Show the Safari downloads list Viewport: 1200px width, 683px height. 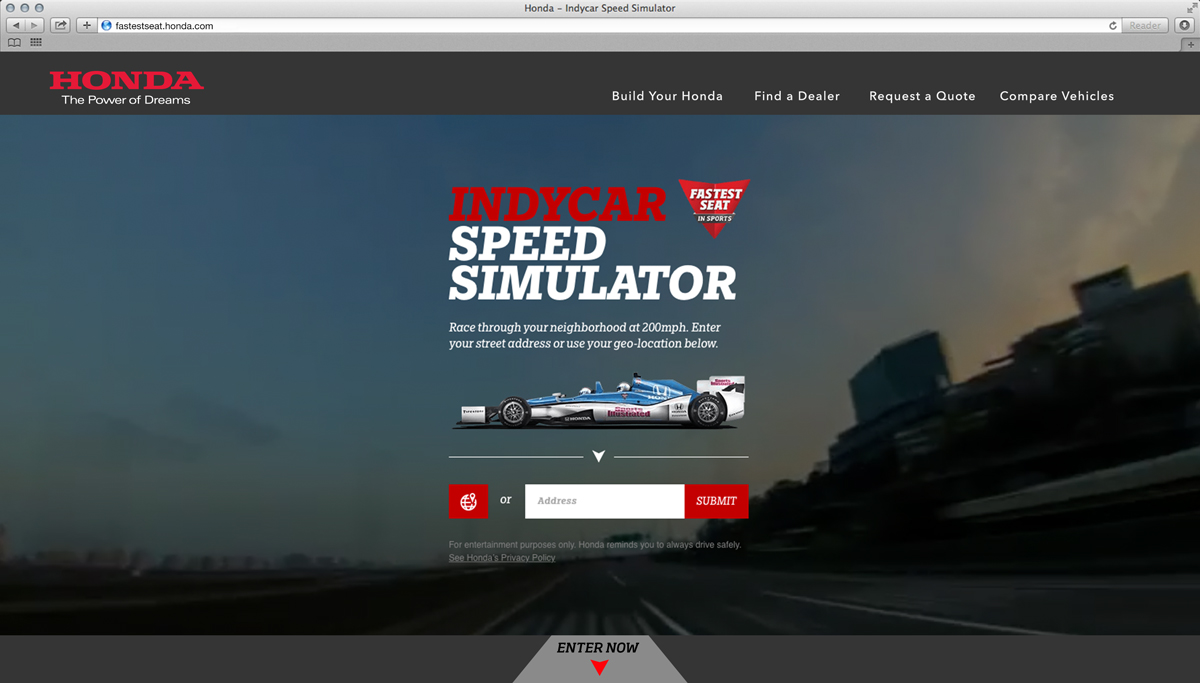[x=1185, y=26]
